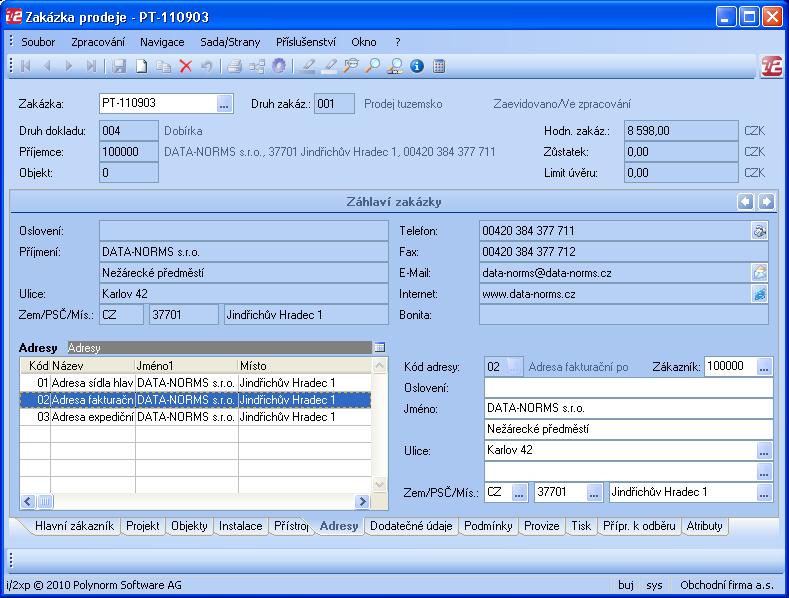Open search with text filter magnifier
789x598 pixels.
[351, 66]
